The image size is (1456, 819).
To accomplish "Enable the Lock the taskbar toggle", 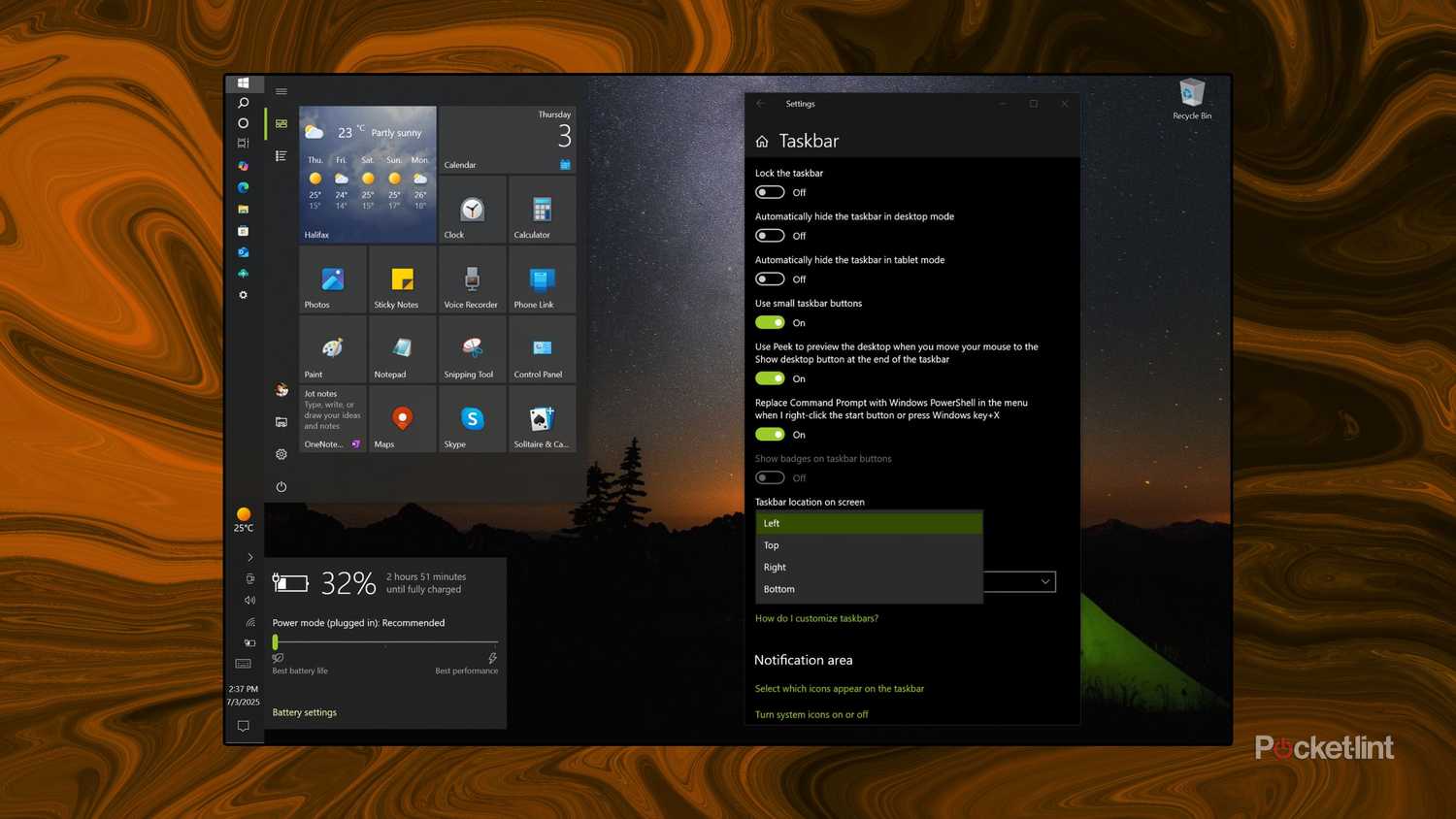I will tap(769, 191).
